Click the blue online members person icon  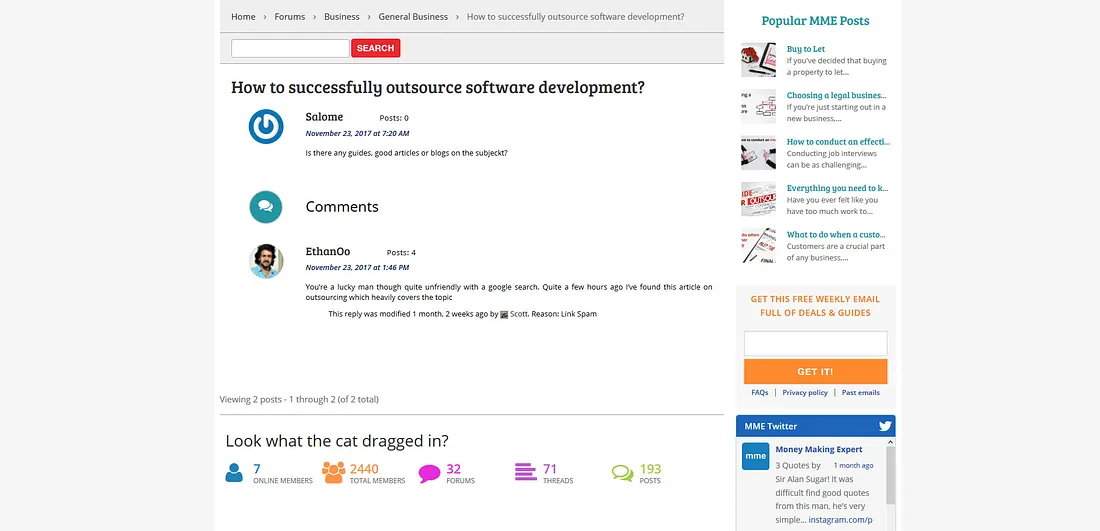click(234, 473)
